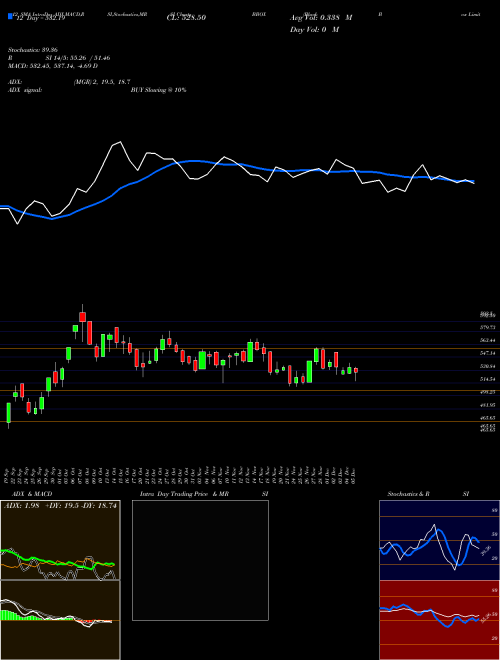Click the Intra Day Trading Price & MR title

tap(184, 494)
